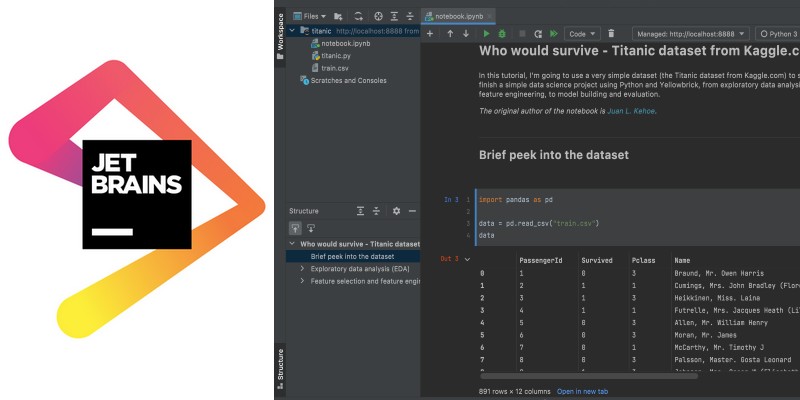Click the Open in new tab link
800x400 pixels.
click(583, 391)
